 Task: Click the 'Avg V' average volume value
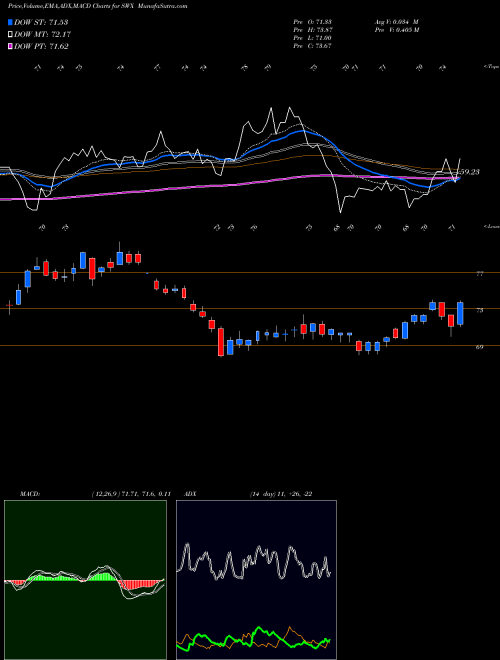click(x=396, y=22)
